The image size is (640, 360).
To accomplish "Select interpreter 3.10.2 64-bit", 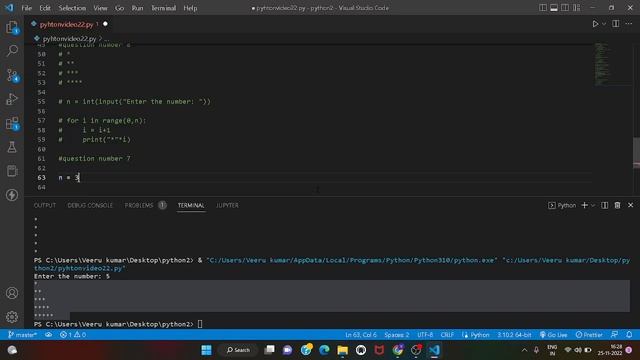I will point(514,335).
